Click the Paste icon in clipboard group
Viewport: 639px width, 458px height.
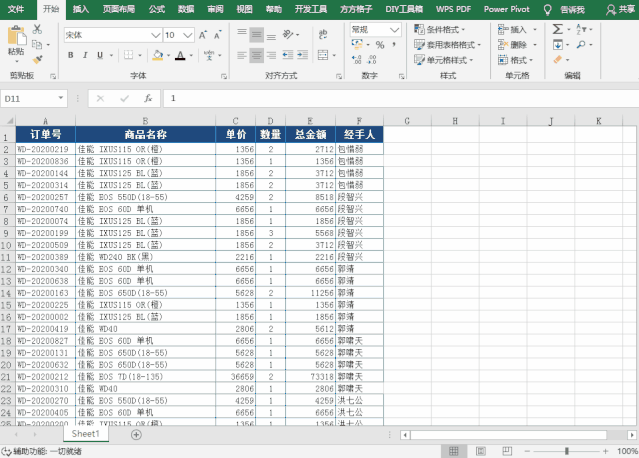tap(16, 36)
